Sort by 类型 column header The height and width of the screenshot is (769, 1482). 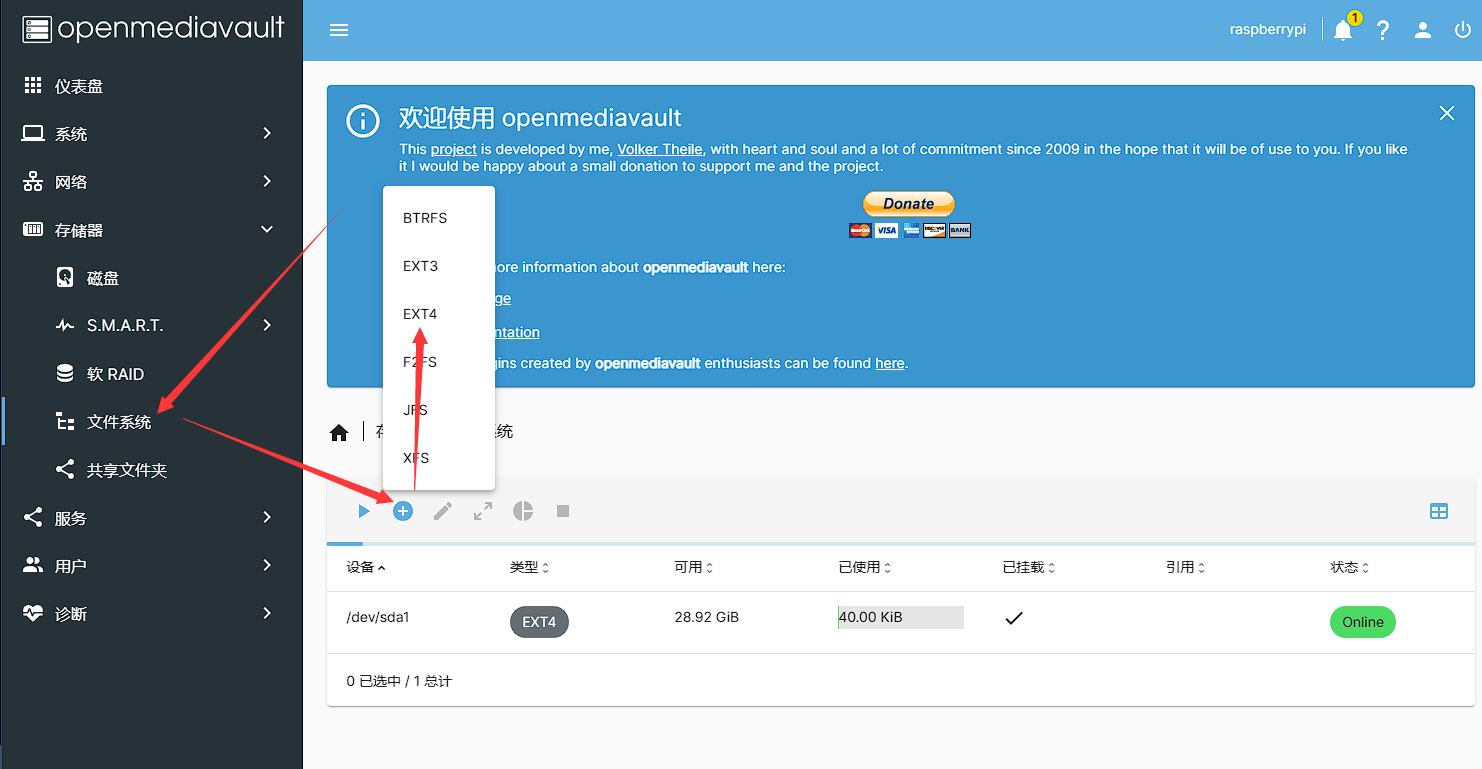point(530,567)
